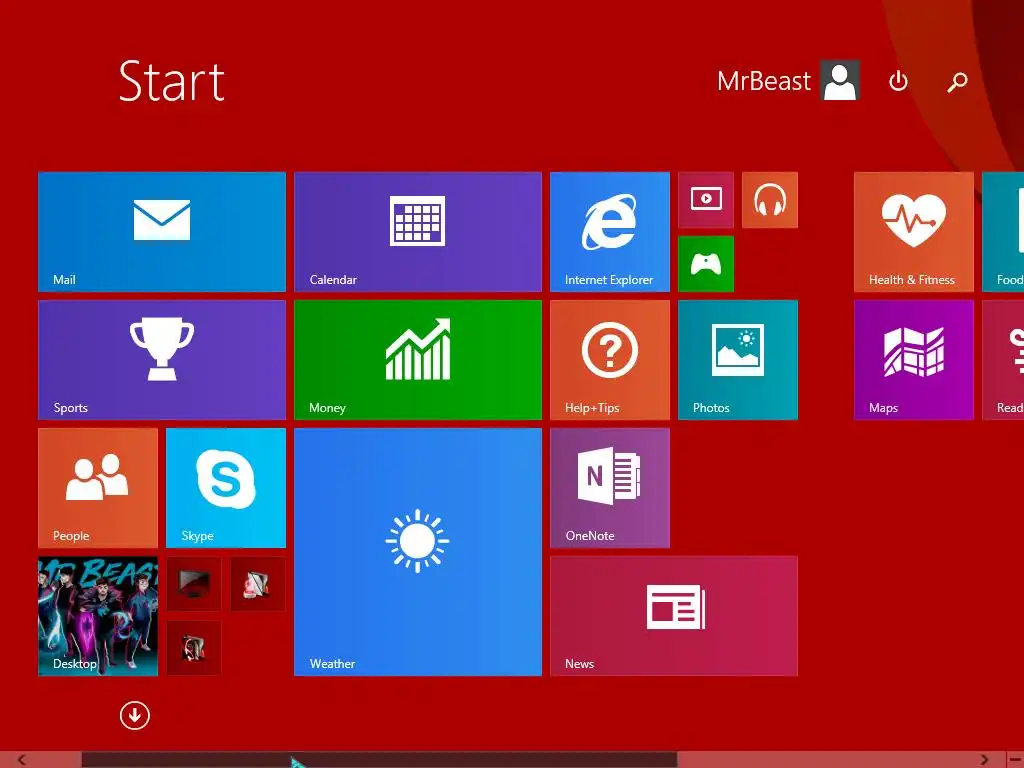Viewport: 1024px width, 768px height.
Task: Open the Desktop tile
Action: click(x=98, y=616)
